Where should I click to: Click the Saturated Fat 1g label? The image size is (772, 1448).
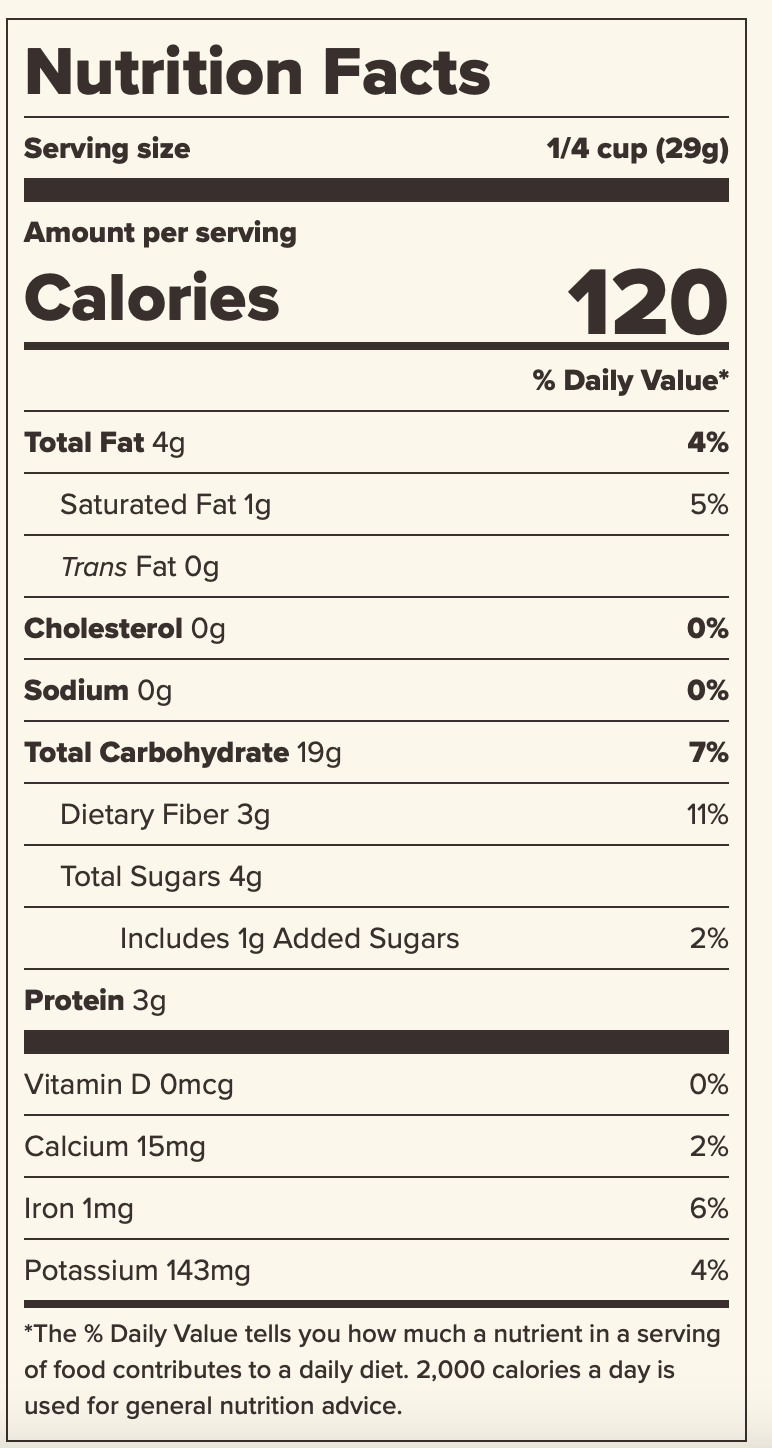pyautogui.click(x=165, y=504)
